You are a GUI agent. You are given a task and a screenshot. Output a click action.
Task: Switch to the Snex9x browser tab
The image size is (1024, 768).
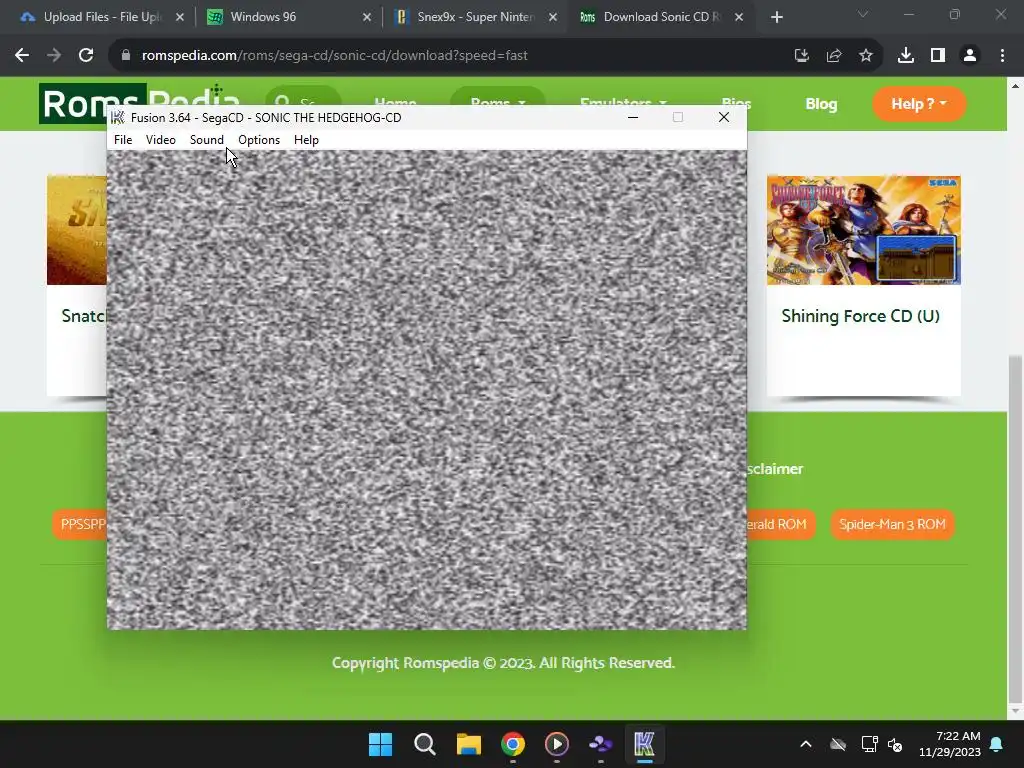click(475, 17)
